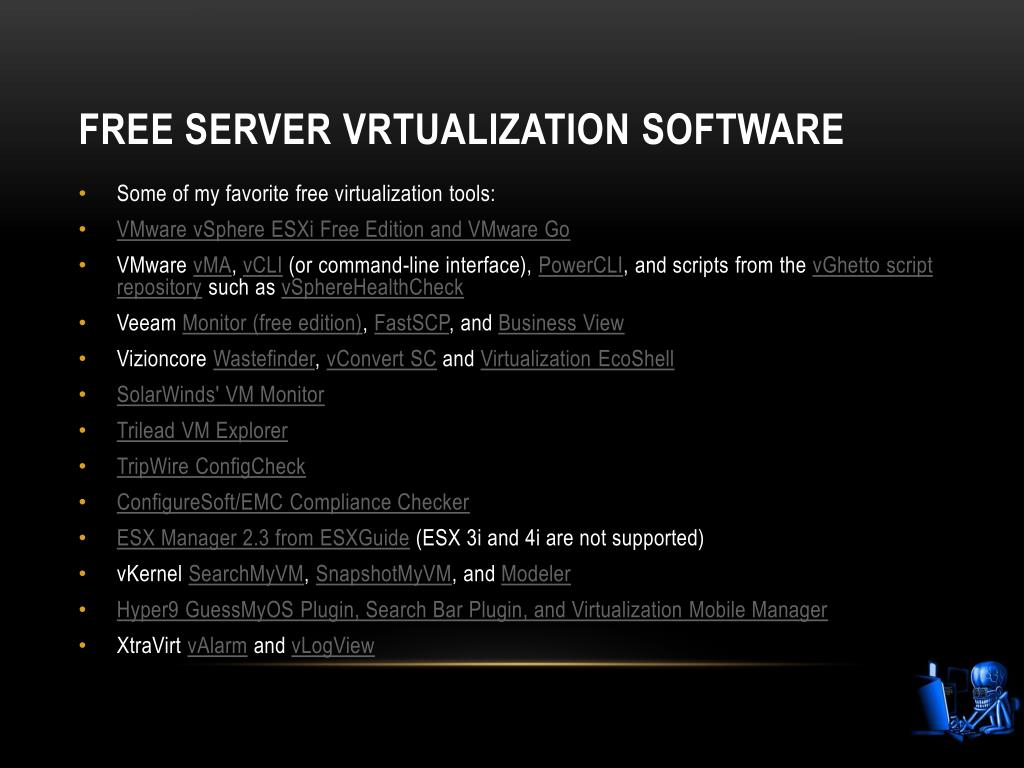This screenshot has width=1024, height=768.
Task: Open VMware vSphere ESXi Free Edition link
Action: click(343, 230)
